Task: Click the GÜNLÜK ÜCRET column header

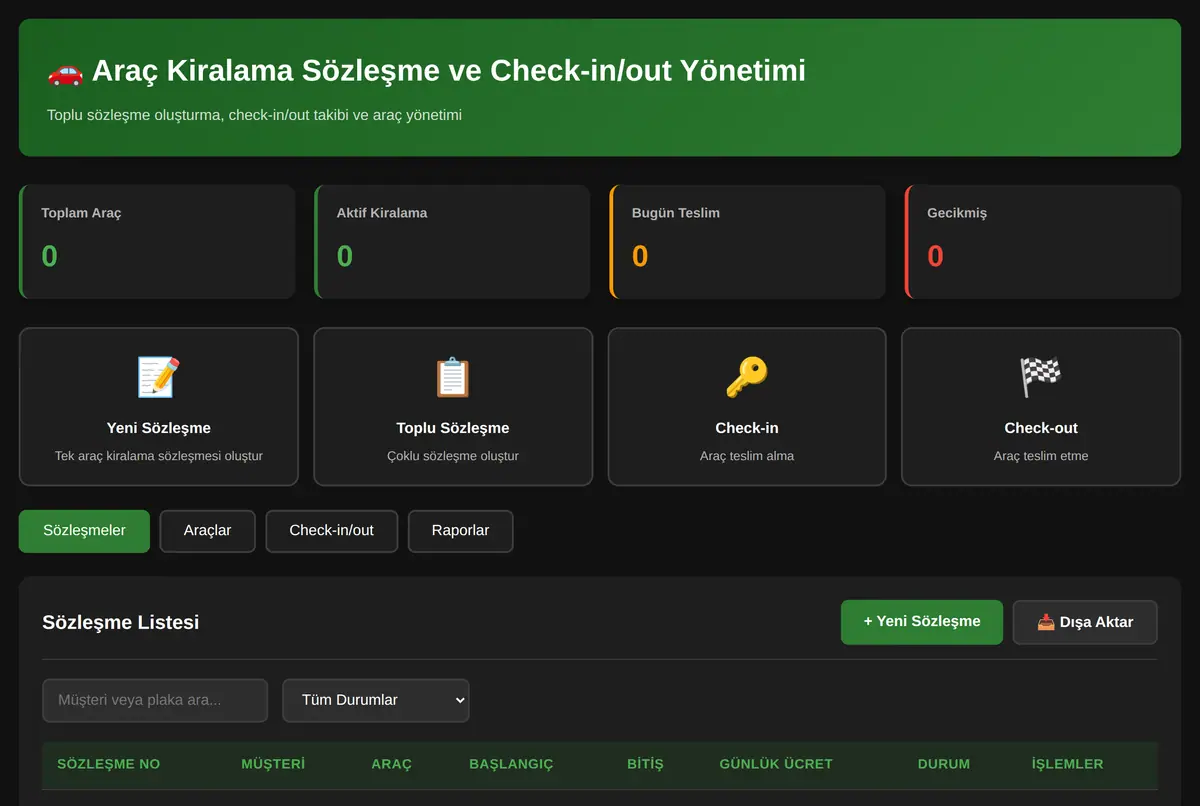Action: (x=776, y=764)
